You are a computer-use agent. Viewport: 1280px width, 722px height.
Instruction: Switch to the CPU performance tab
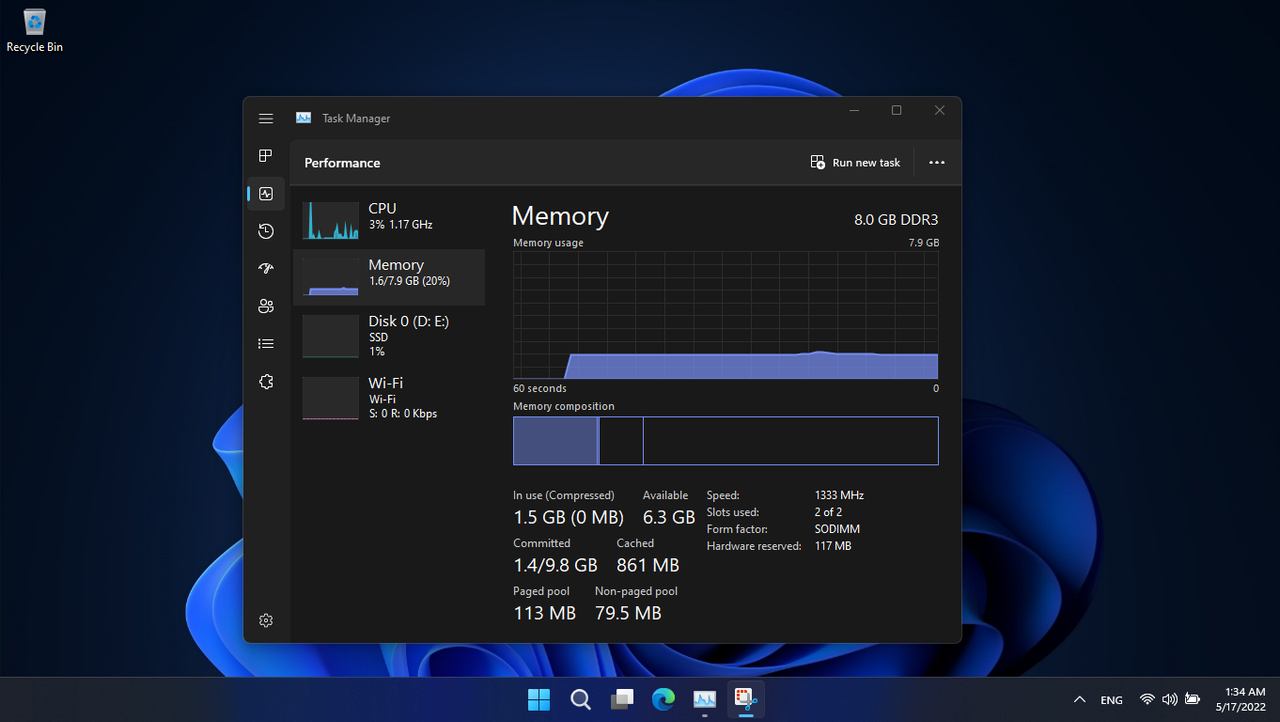pyautogui.click(x=389, y=216)
